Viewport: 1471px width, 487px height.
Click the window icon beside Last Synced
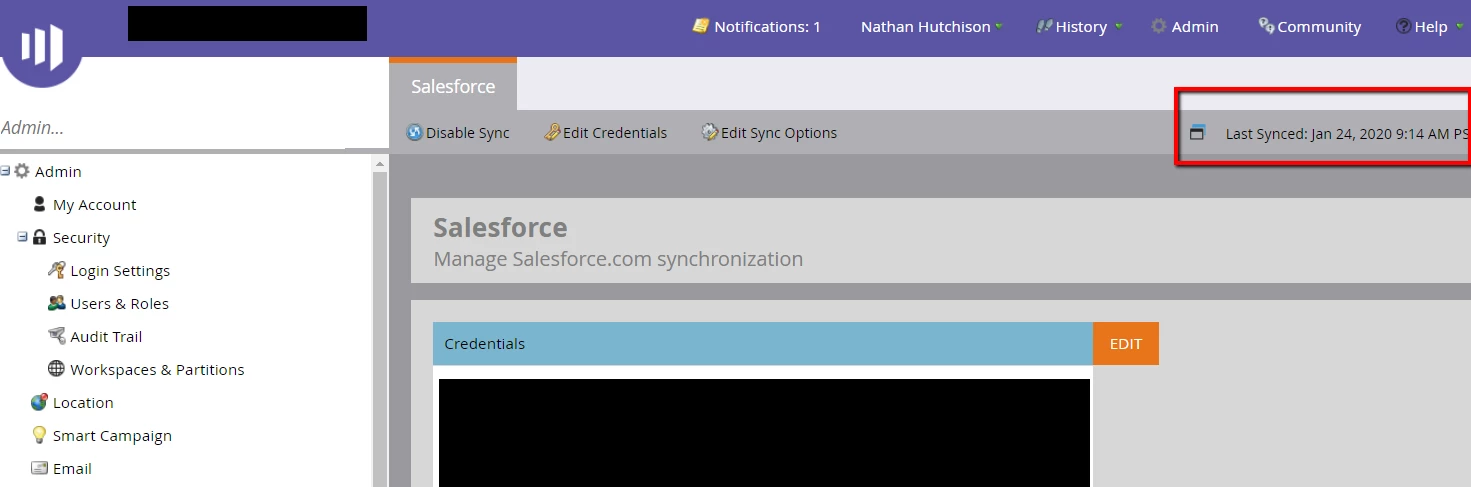pos(1197,133)
